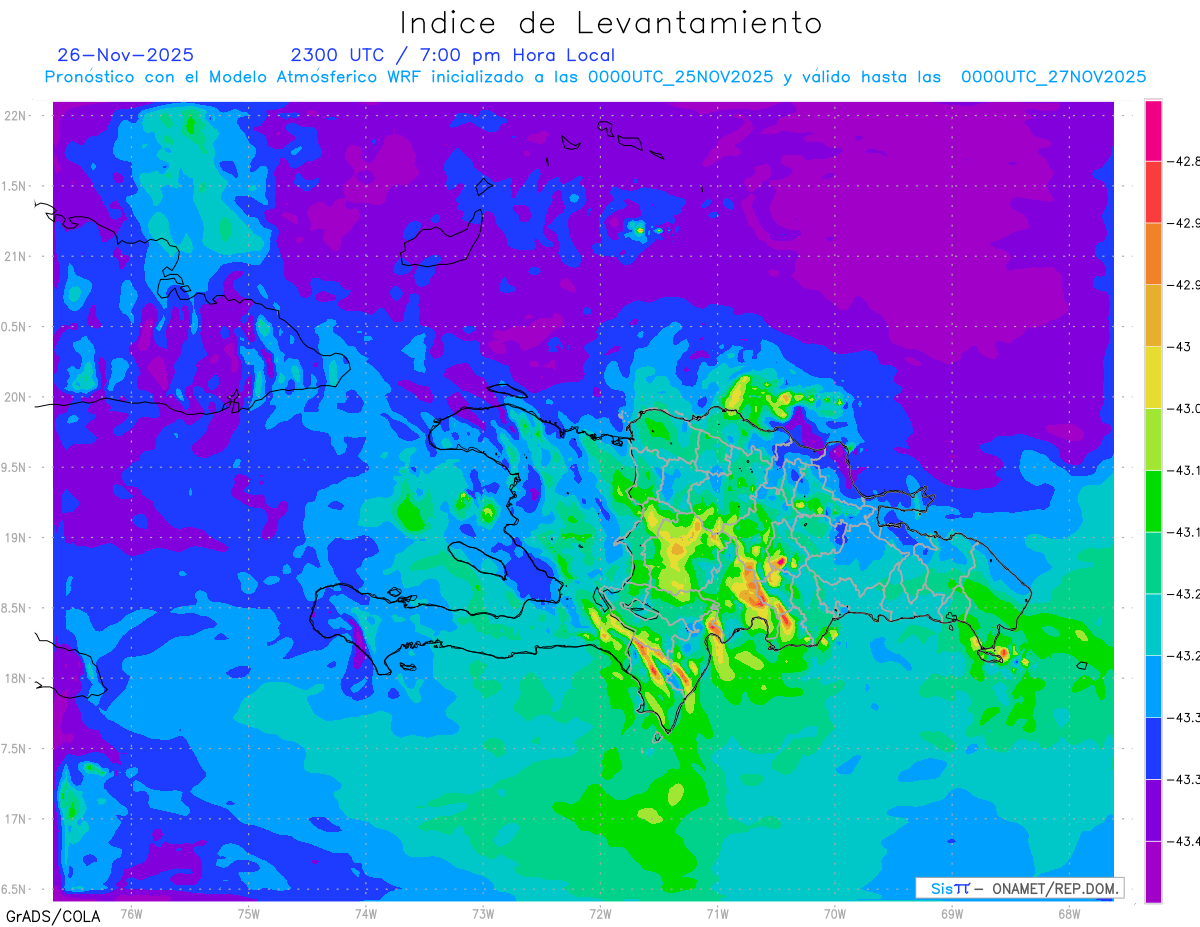1200x927 pixels.
Task: Click the teal-green color scale segment
Action: point(1153,562)
